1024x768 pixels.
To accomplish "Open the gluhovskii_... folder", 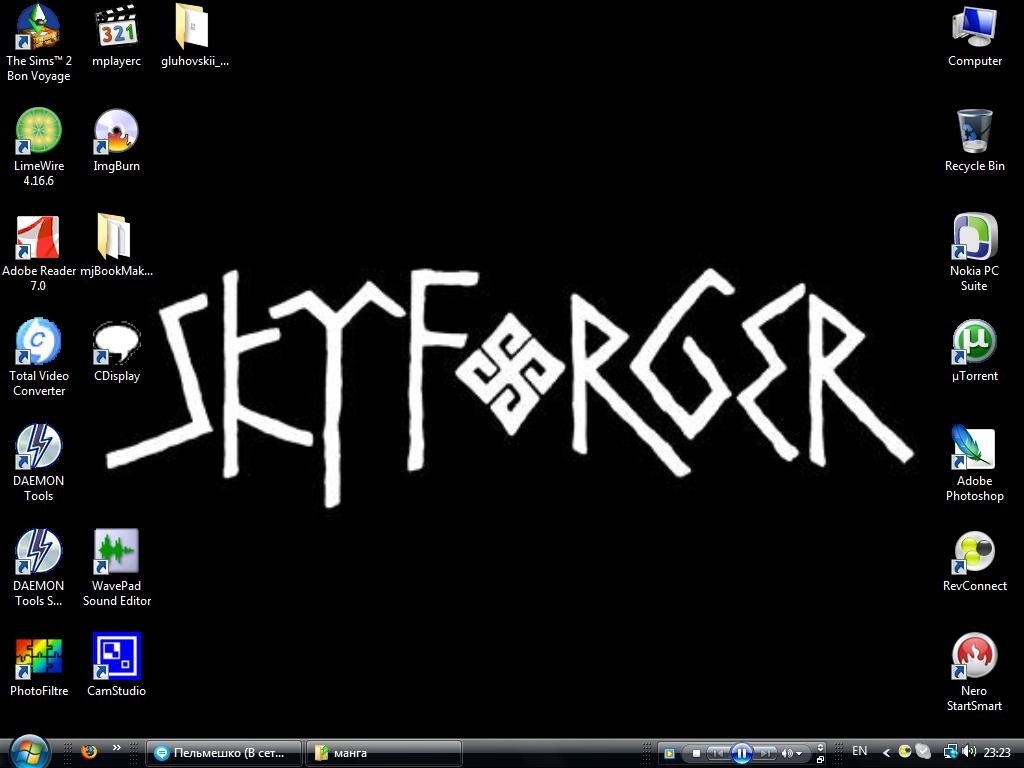I will click(x=195, y=37).
